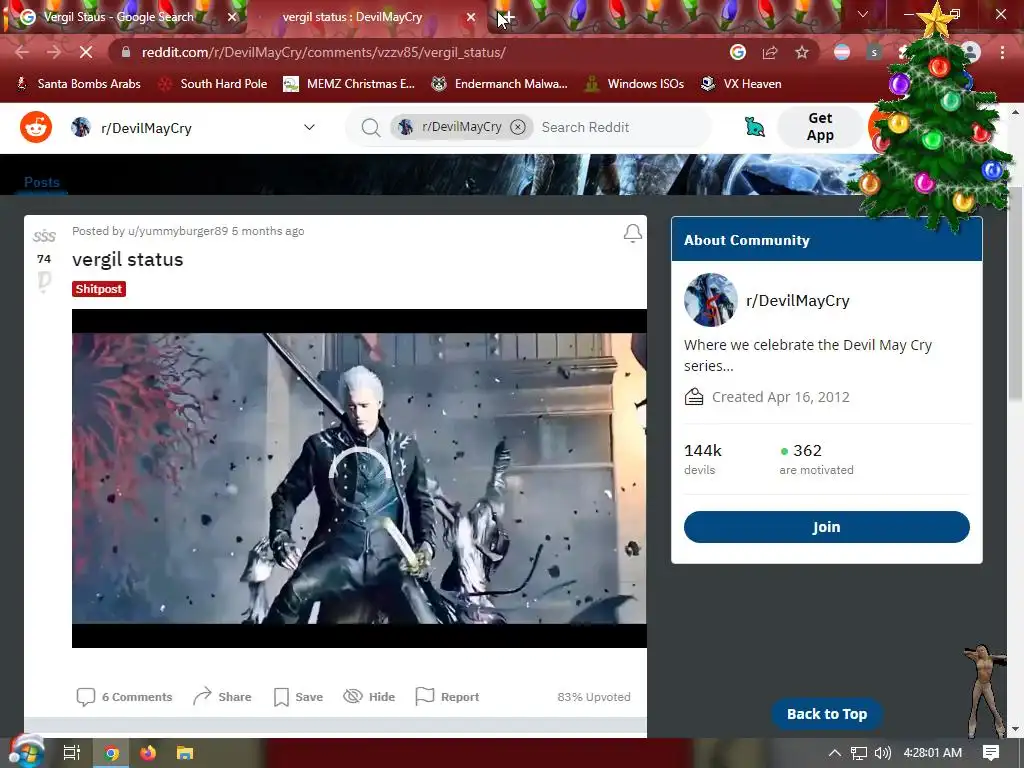The image size is (1024, 768).
Task: Click the downvote D icon on post
Action: pyautogui.click(x=44, y=281)
